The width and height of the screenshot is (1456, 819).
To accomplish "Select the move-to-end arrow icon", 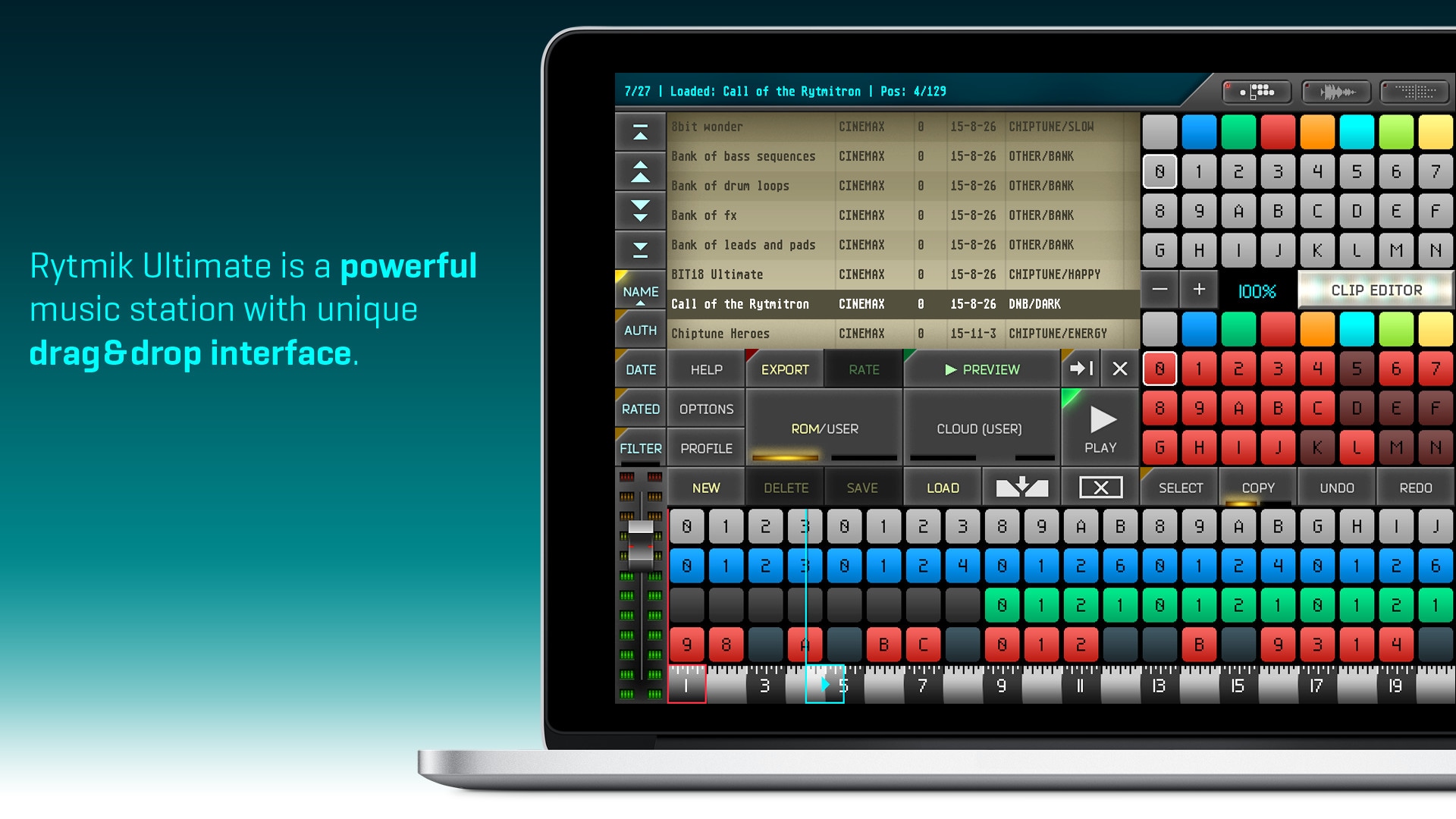I will click(1081, 368).
